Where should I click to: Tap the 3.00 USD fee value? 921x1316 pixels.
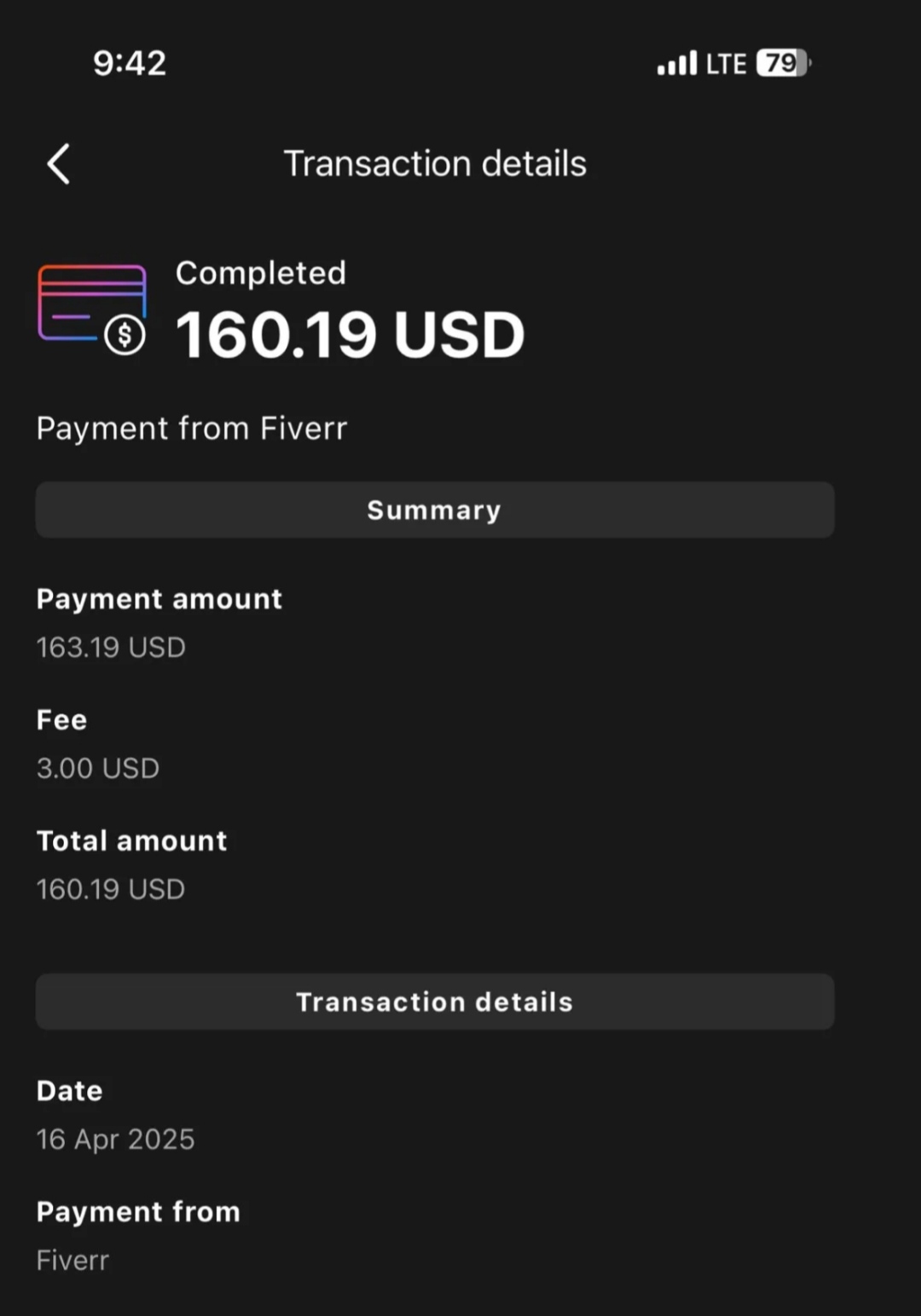click(98, 769)
